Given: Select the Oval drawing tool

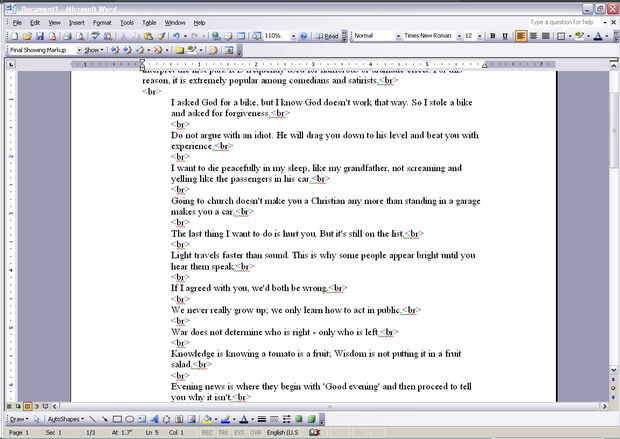Looking at the screenshot, I should click(x=130, y=419).
